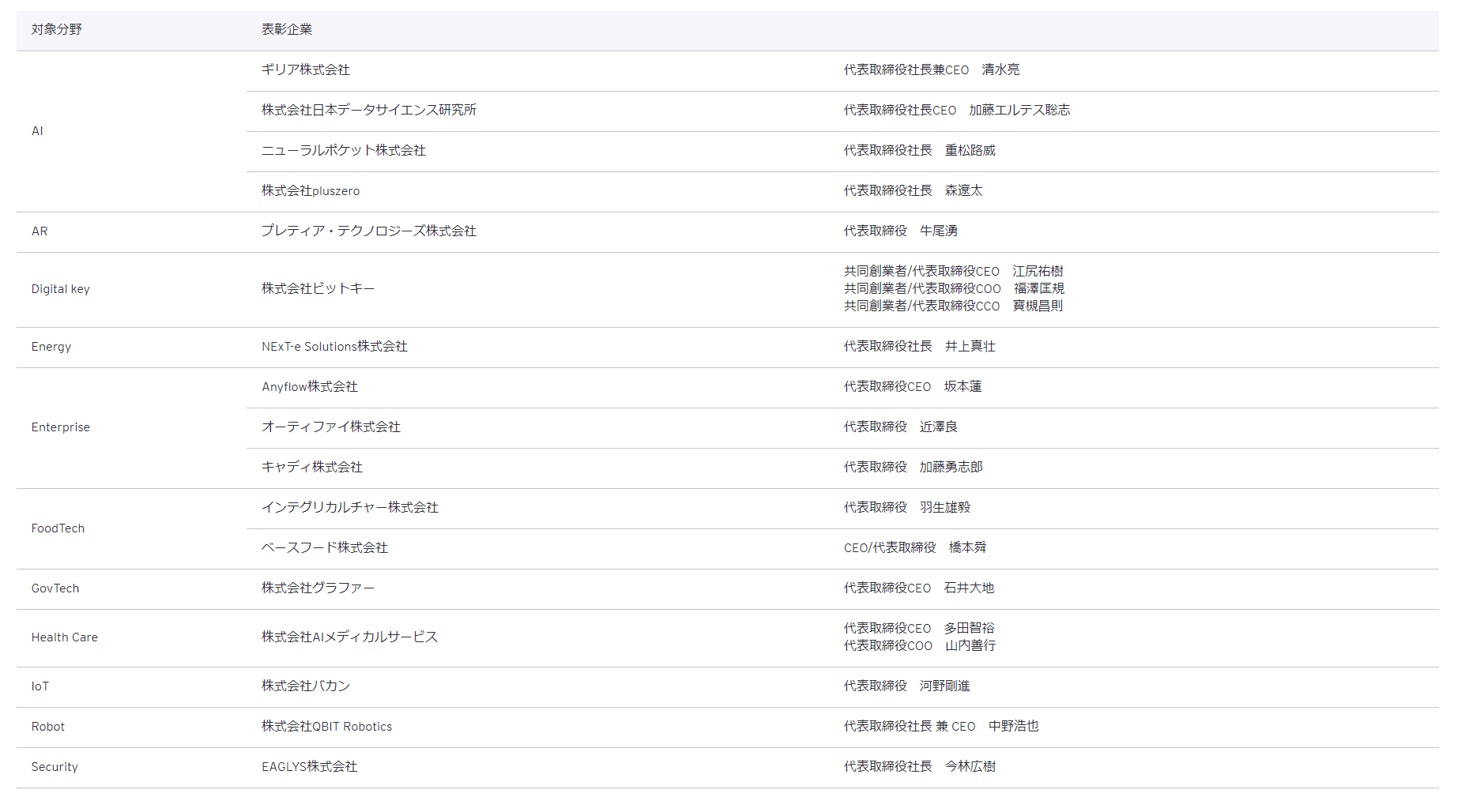Click 株式会社バカン in the IoT row
Image resolution: width=1458 pixels, height=812 pixels.
click(x=305, y=686)
